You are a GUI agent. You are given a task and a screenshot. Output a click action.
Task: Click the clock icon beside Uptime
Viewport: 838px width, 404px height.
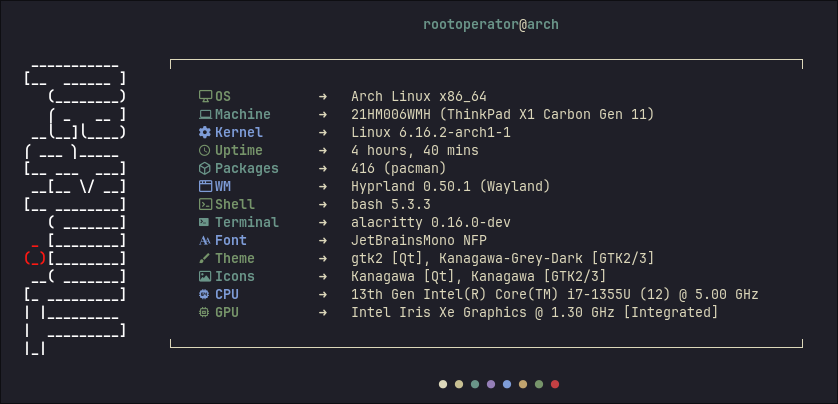[x=205, y=150]
